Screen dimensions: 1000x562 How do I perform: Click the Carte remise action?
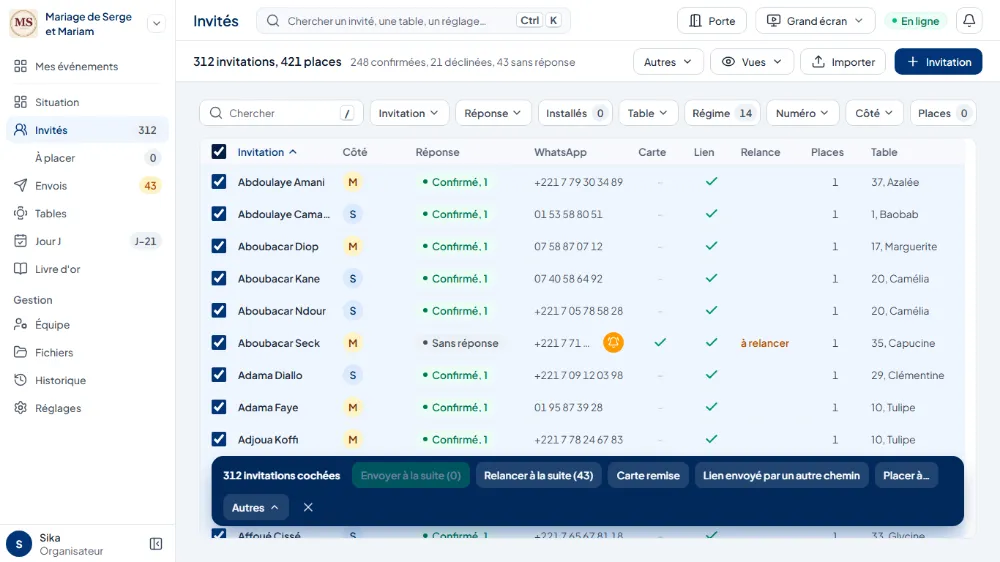[648, 475]
